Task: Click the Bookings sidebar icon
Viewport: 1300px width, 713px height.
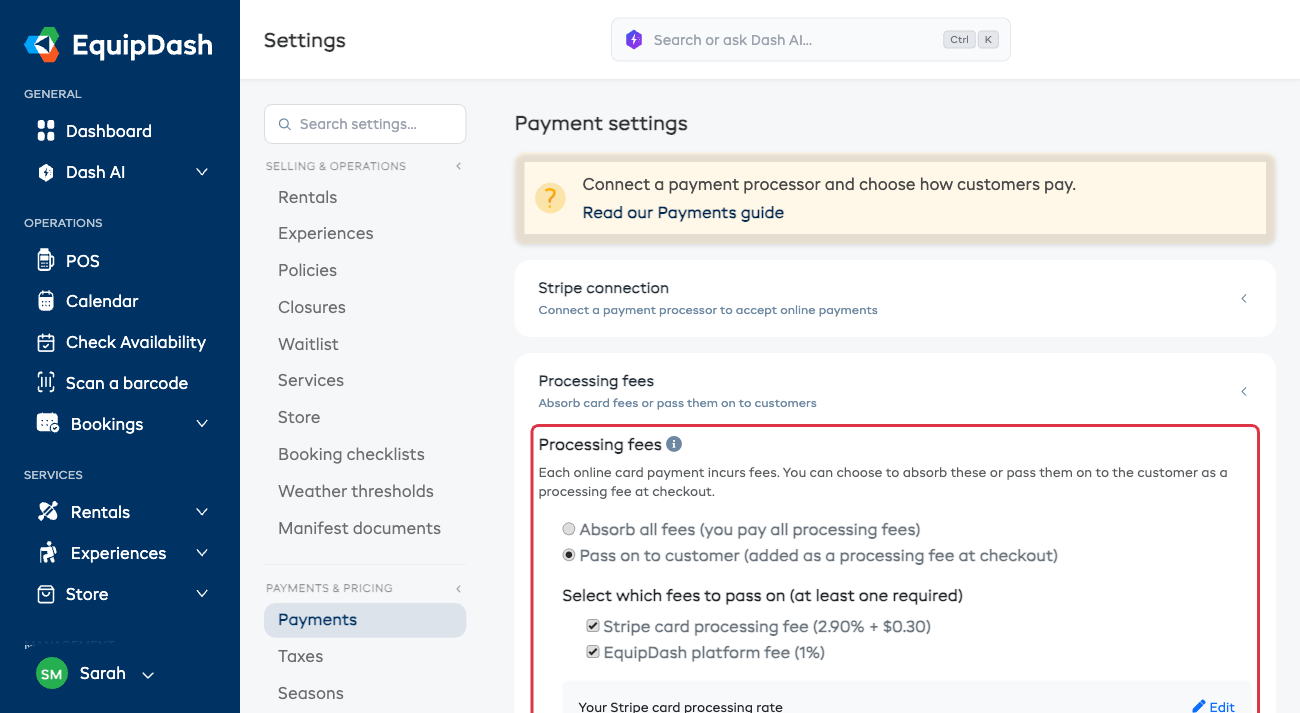Action: (48, 424)
